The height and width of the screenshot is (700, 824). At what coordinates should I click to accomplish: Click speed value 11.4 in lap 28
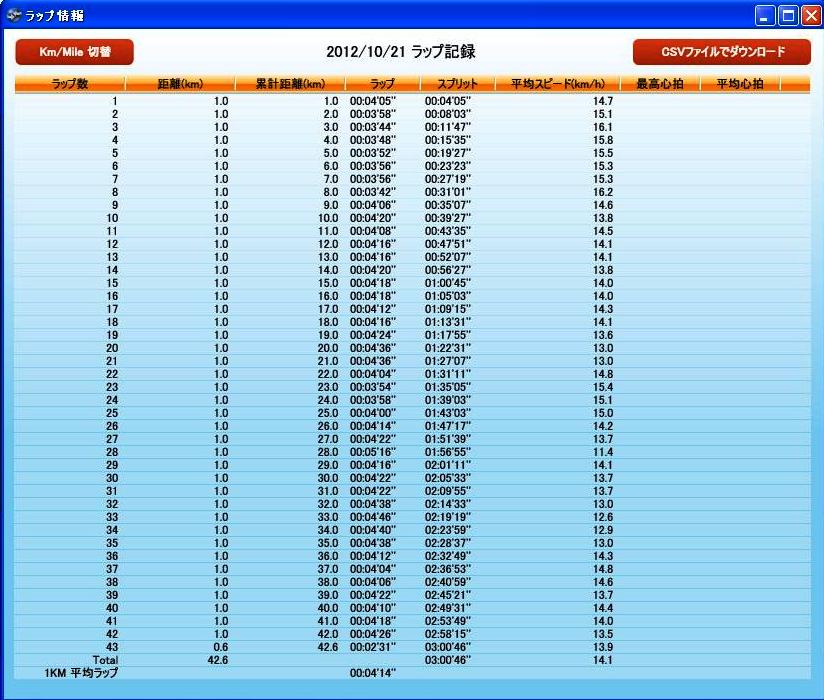(603, 452)
